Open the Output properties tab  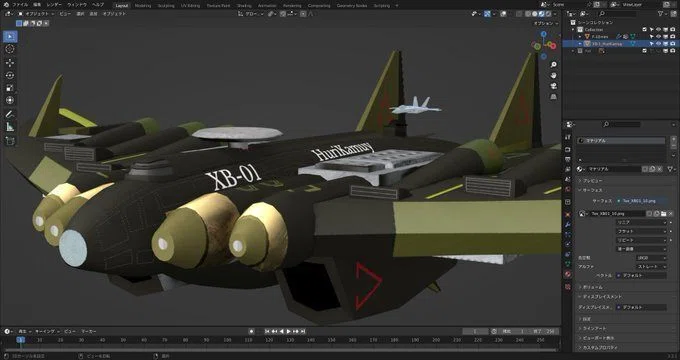pyautogui.click(x=568, y=159)
